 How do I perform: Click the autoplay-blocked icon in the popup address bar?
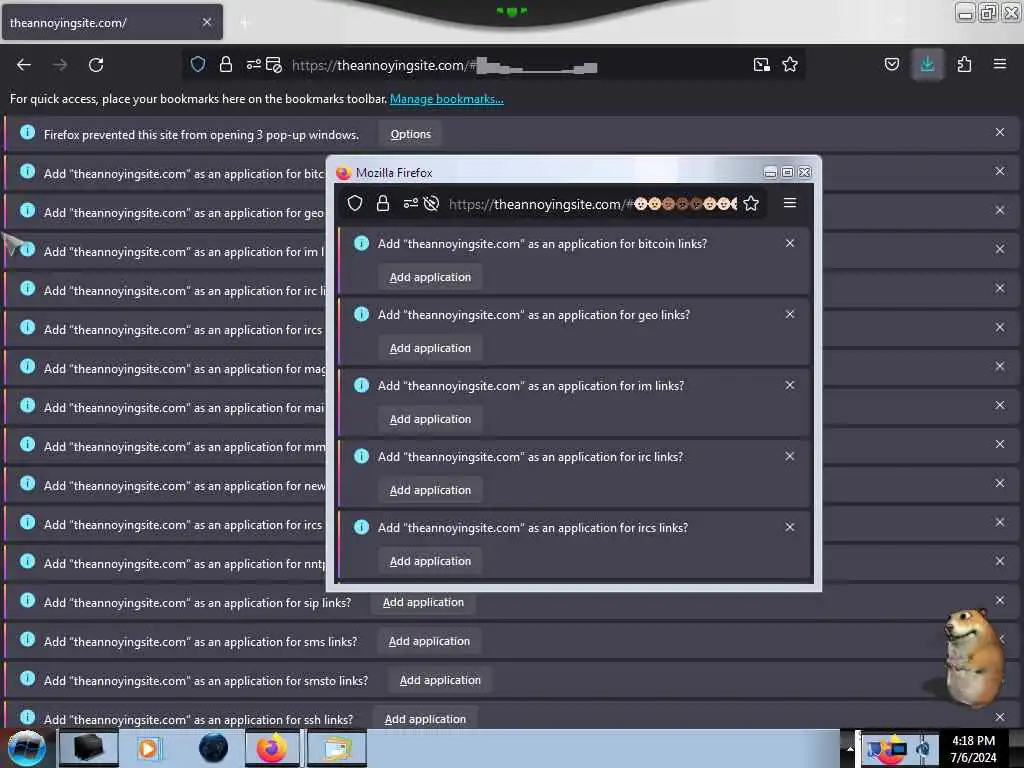pos(431,203)
